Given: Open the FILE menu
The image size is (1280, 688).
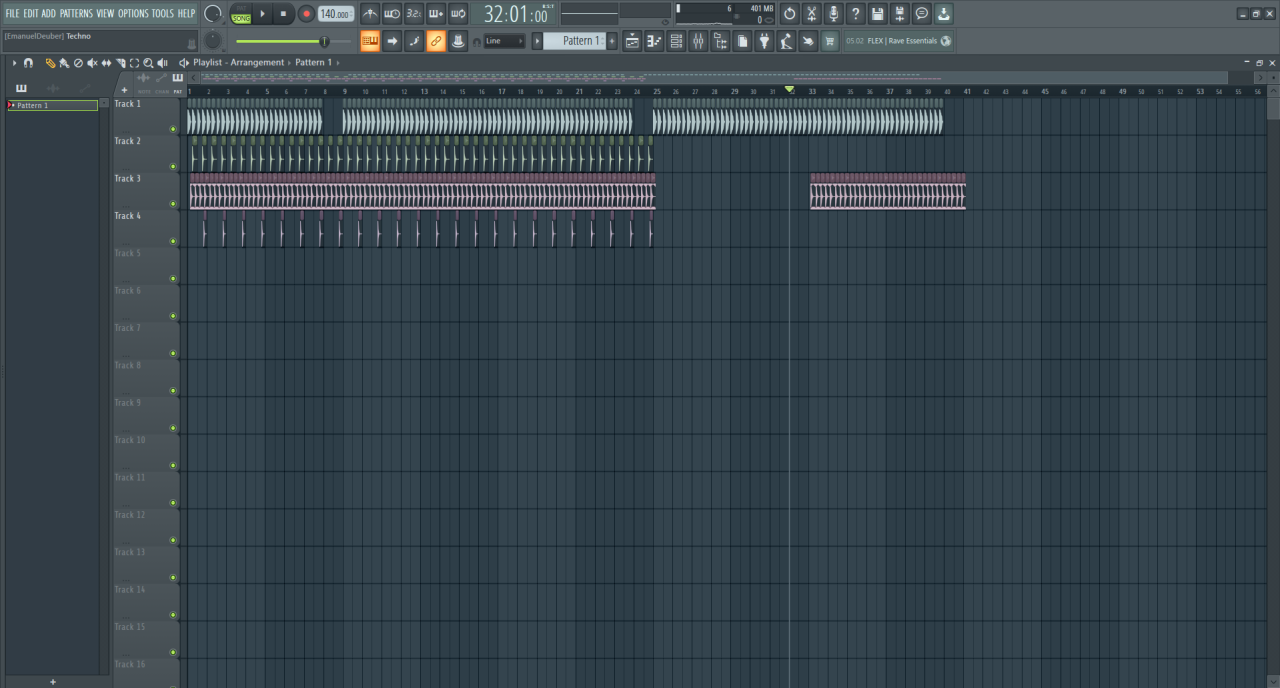Looking at the screenshot, I should click(12, 13).
